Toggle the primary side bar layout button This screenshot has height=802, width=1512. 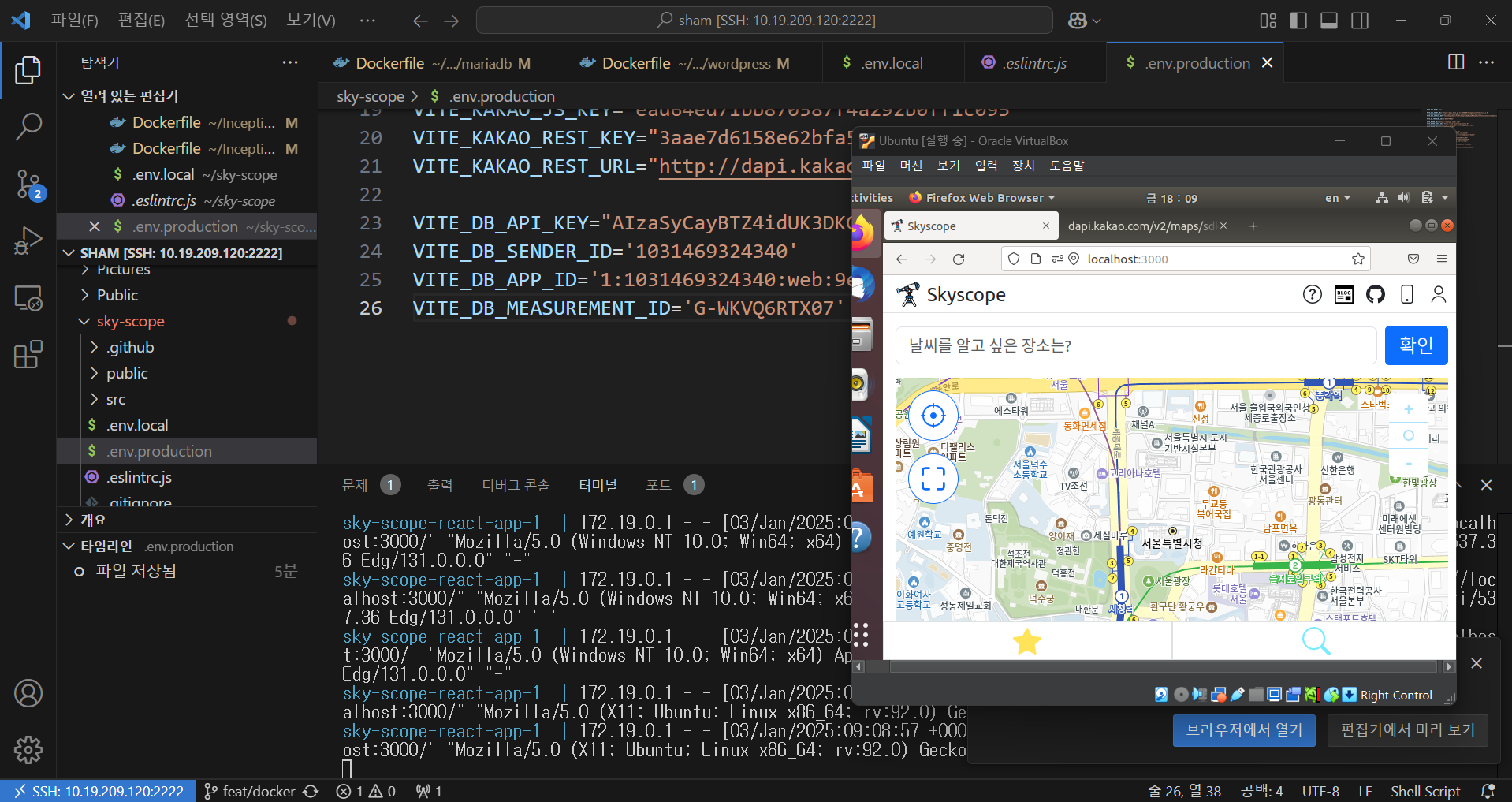(1298, 21)
